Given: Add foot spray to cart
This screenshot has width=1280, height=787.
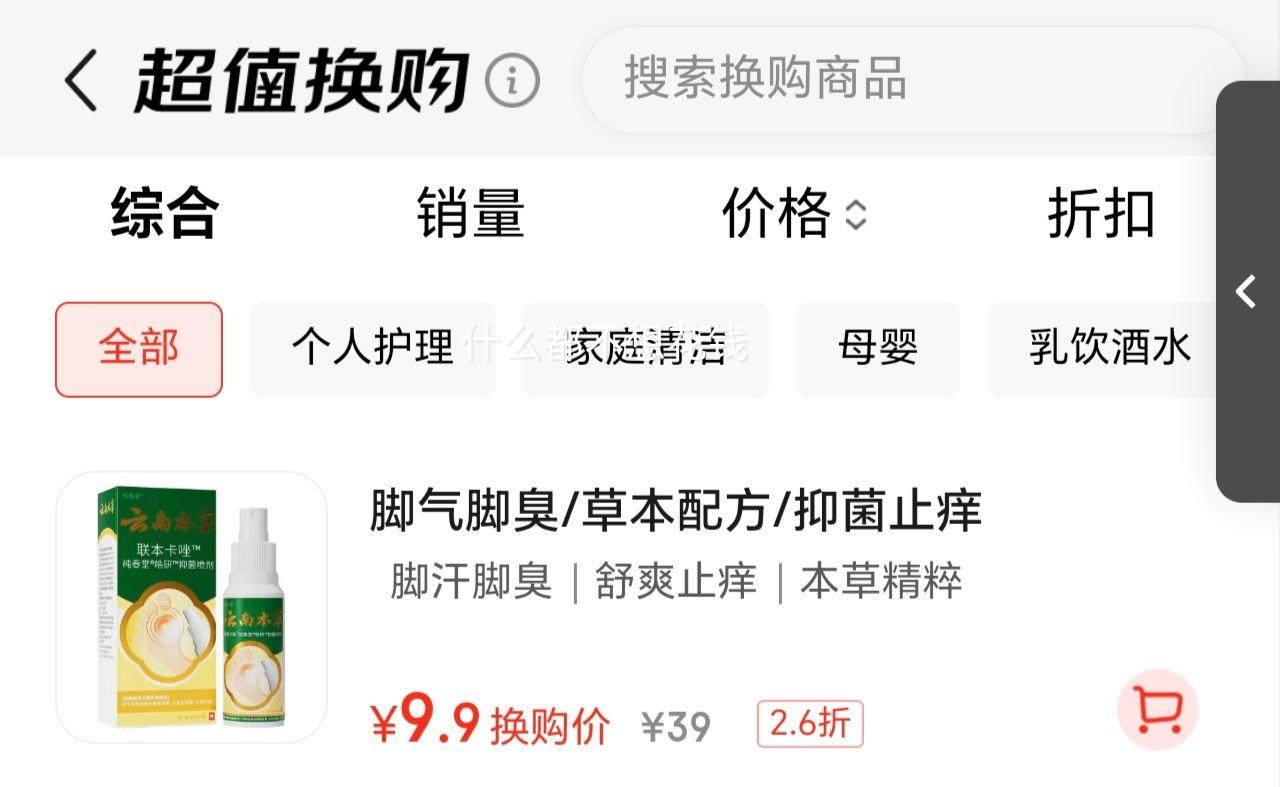Looking at the screenshot, I should point(1157,709).
